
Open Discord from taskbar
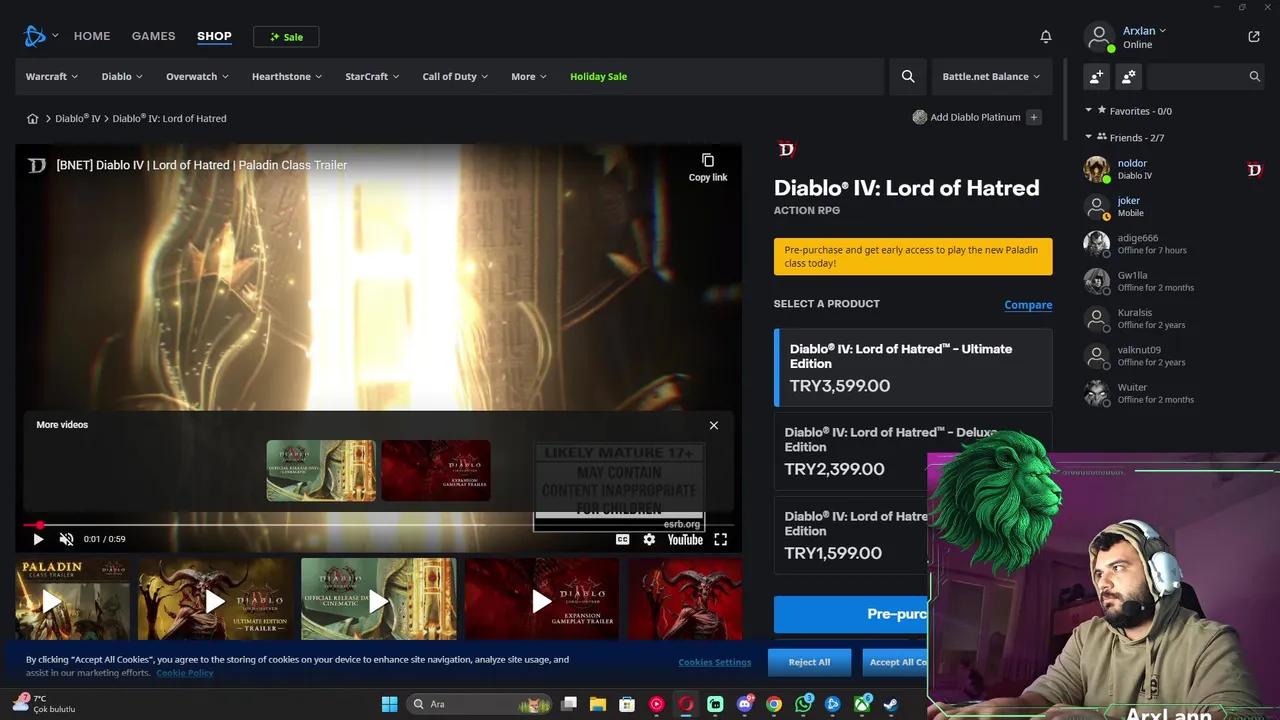[x=744, y=704]
